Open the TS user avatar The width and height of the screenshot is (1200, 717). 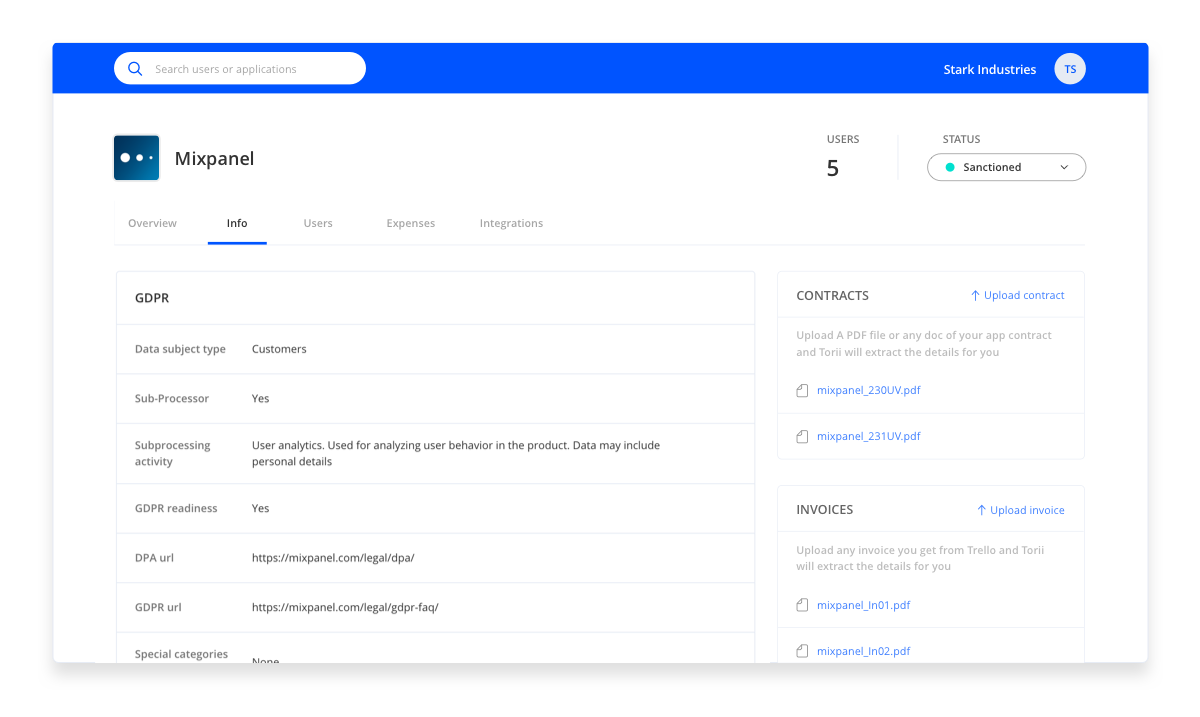1070,69
